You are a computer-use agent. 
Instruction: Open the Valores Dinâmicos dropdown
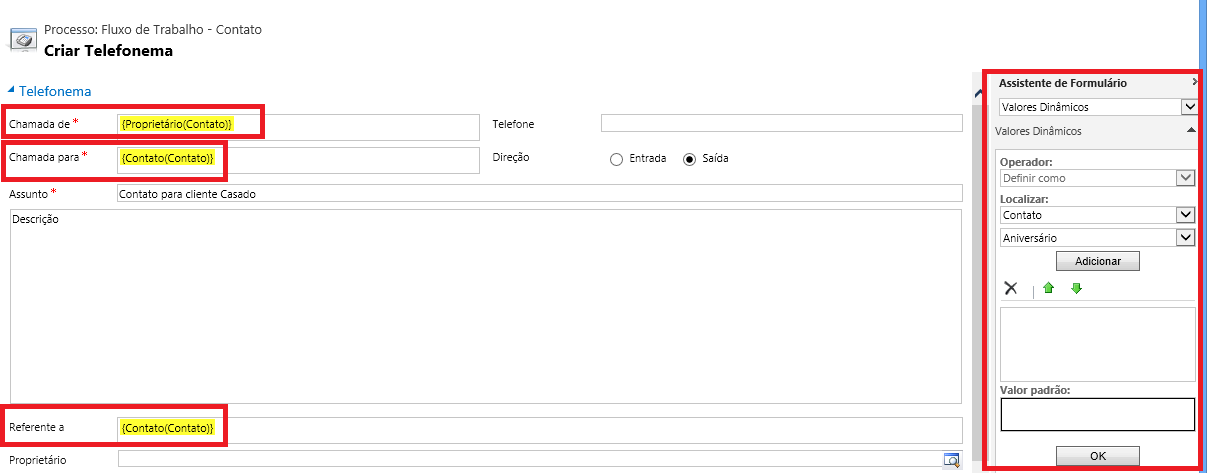click(x=1189, y=107)
